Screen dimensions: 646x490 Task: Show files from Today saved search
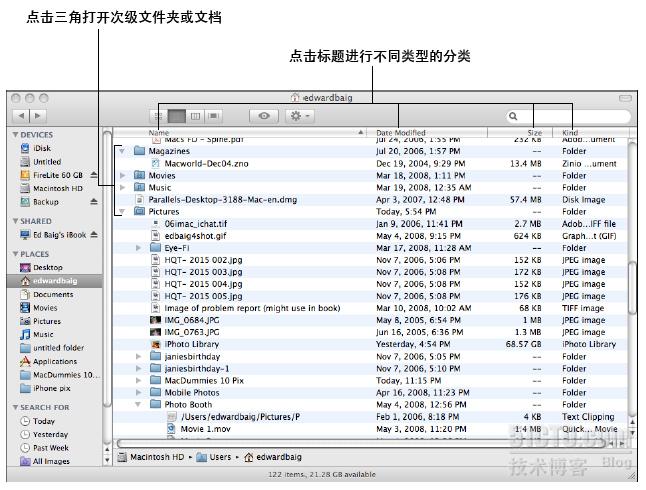(38, 421)
